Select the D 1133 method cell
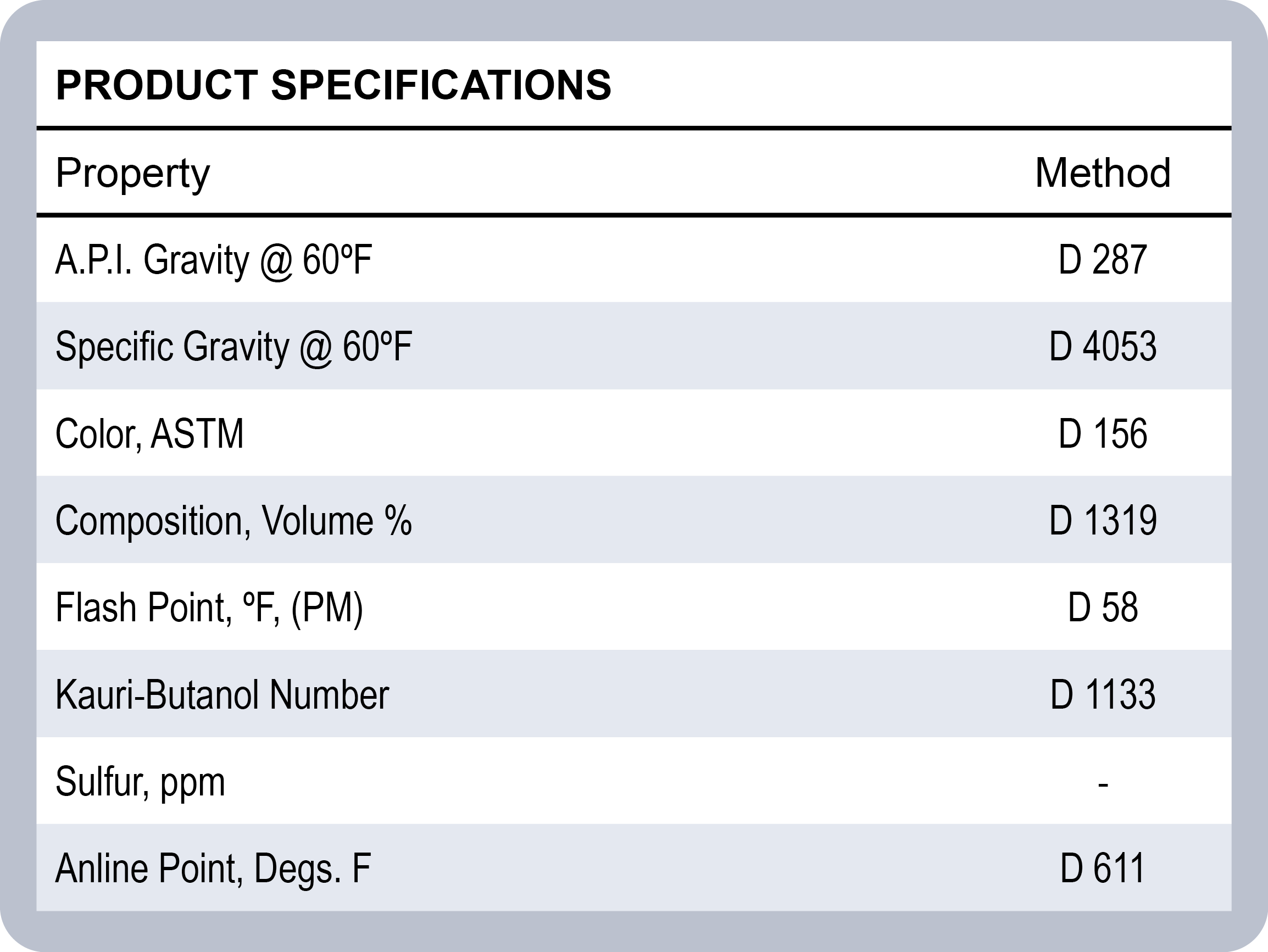The image size is (1268, 952). pyautogui.click(x=1102, y=695)
